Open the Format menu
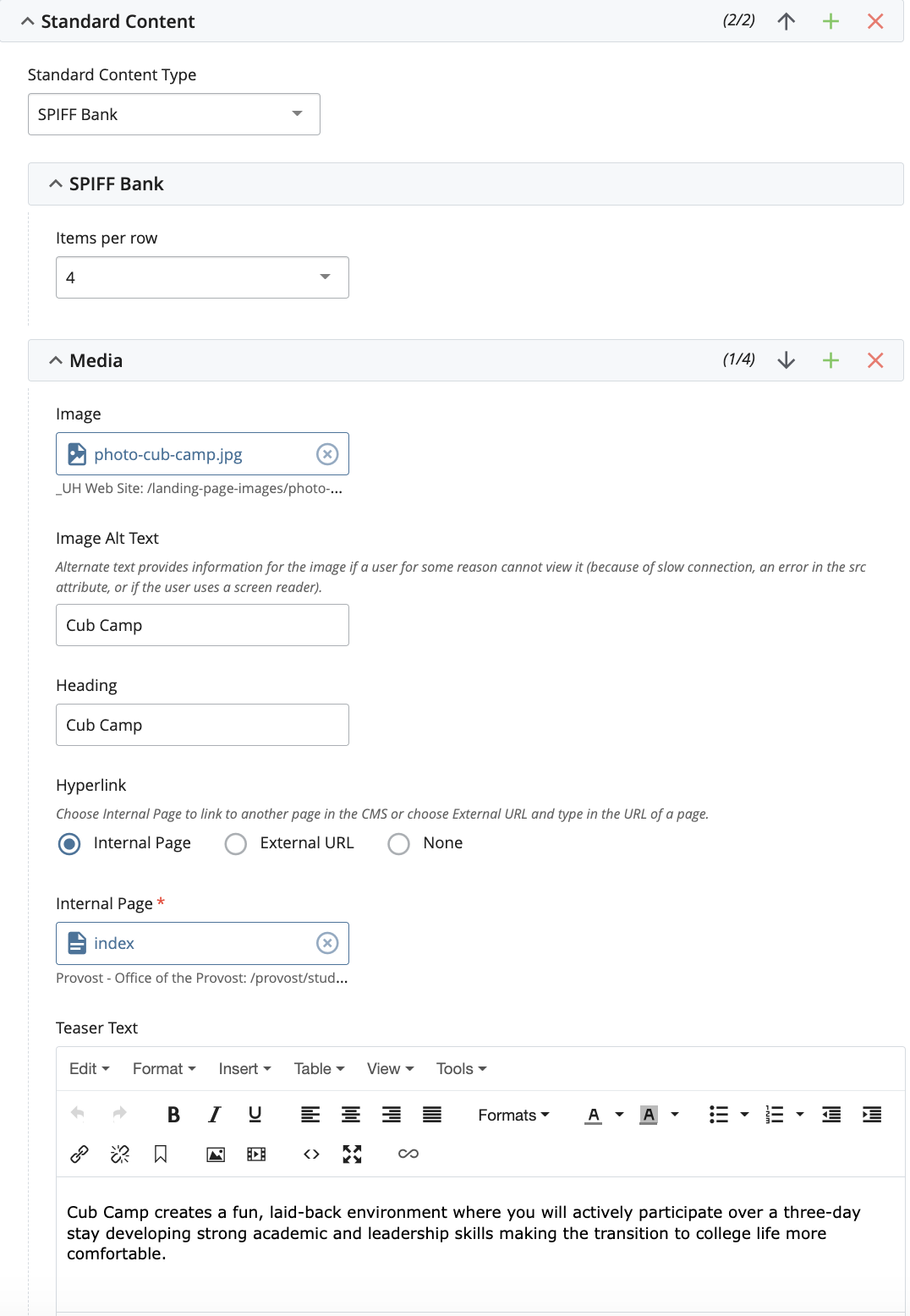 coord(164,1068)
